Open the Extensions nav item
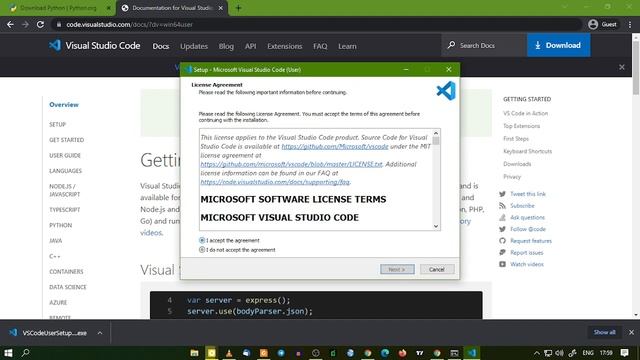This screenshot has width=640, height=360. (x=284, y=46)
